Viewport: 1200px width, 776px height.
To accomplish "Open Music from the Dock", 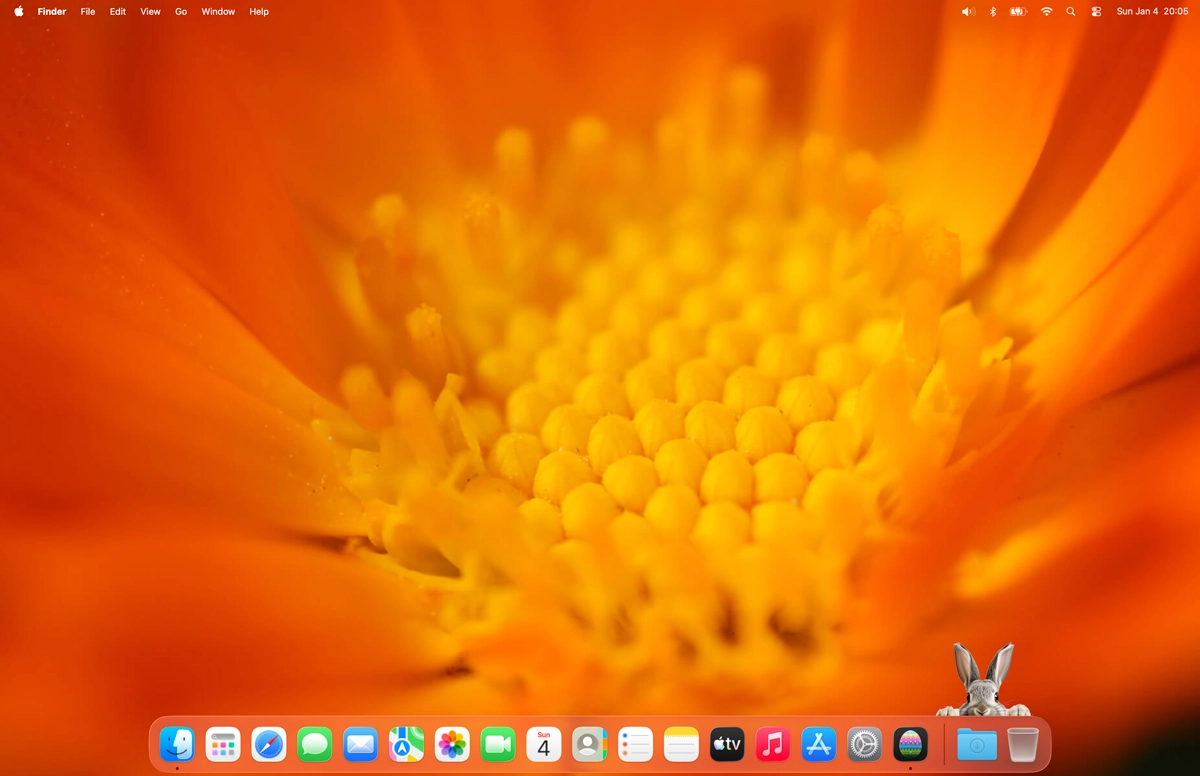I will [x=773, y=744].
